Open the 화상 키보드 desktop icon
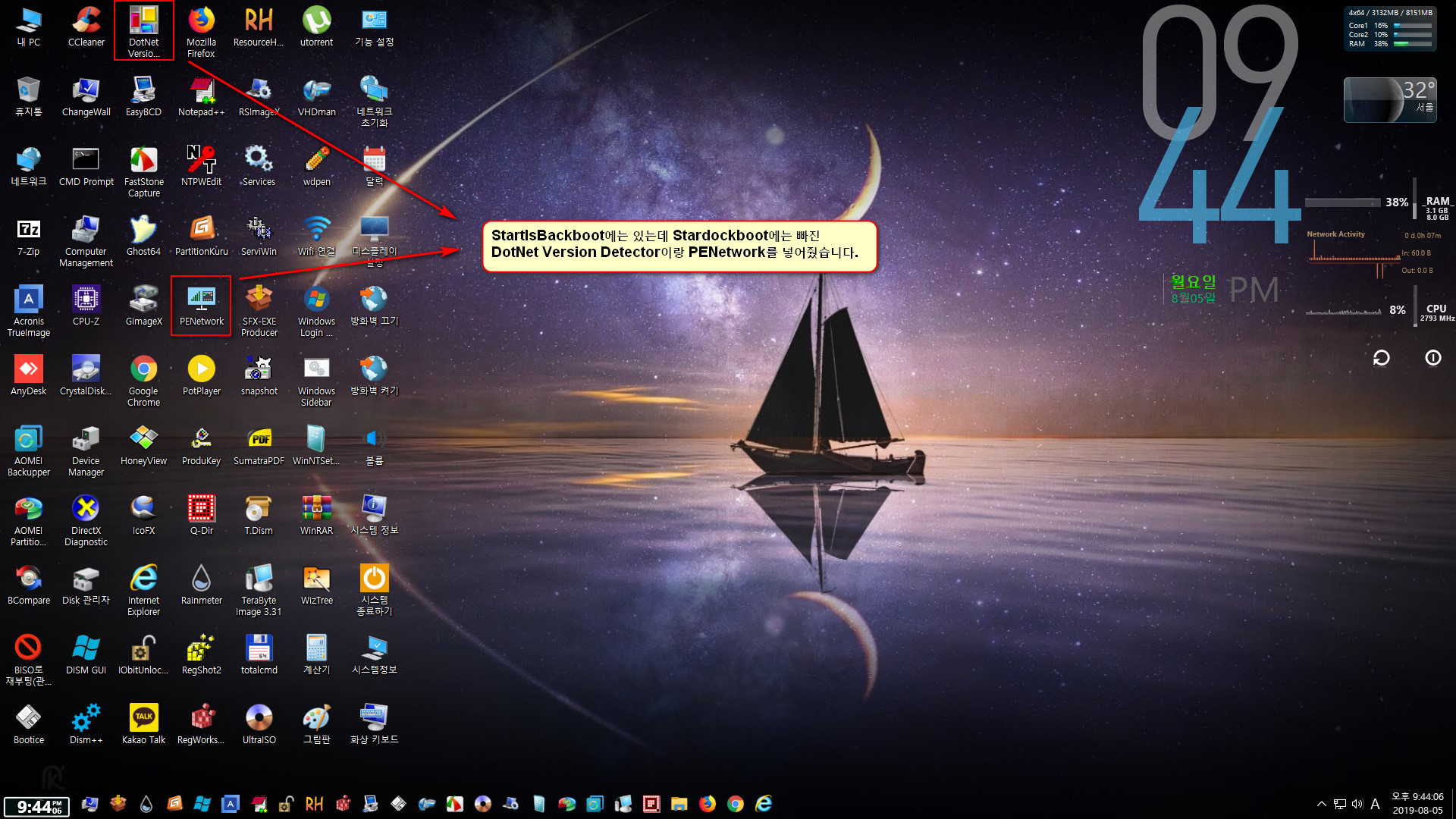1456x819 pixels. (374, 724)
